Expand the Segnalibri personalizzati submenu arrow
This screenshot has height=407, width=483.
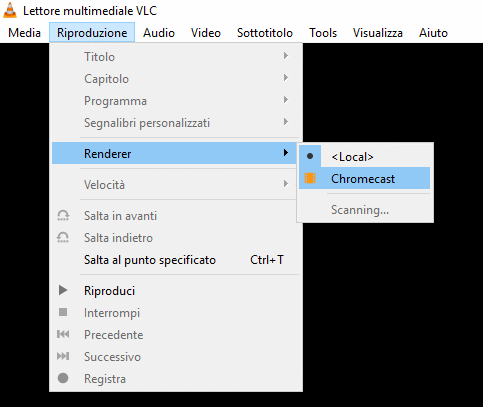pos(286,122)
